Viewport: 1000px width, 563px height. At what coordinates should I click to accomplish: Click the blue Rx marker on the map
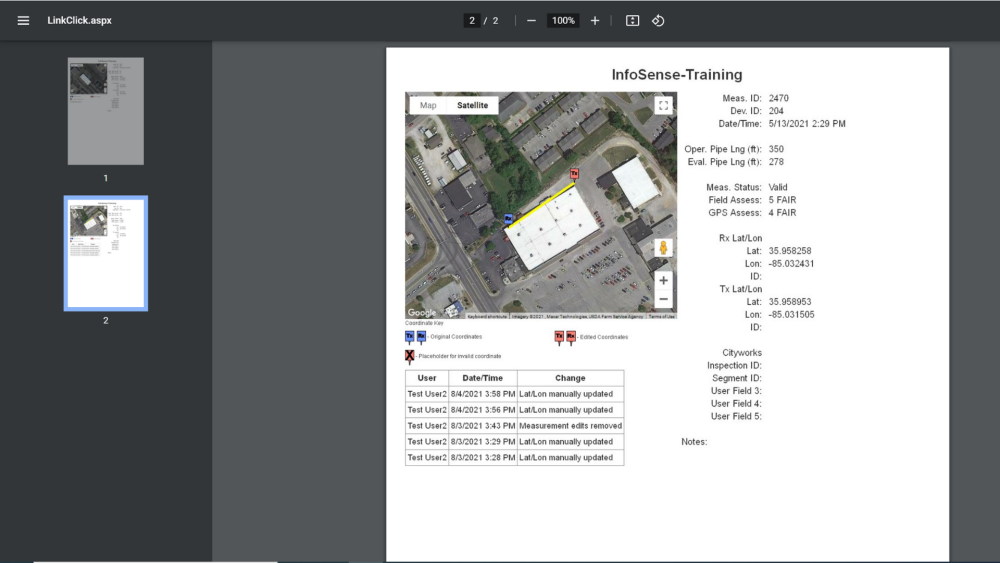[507, 218]
